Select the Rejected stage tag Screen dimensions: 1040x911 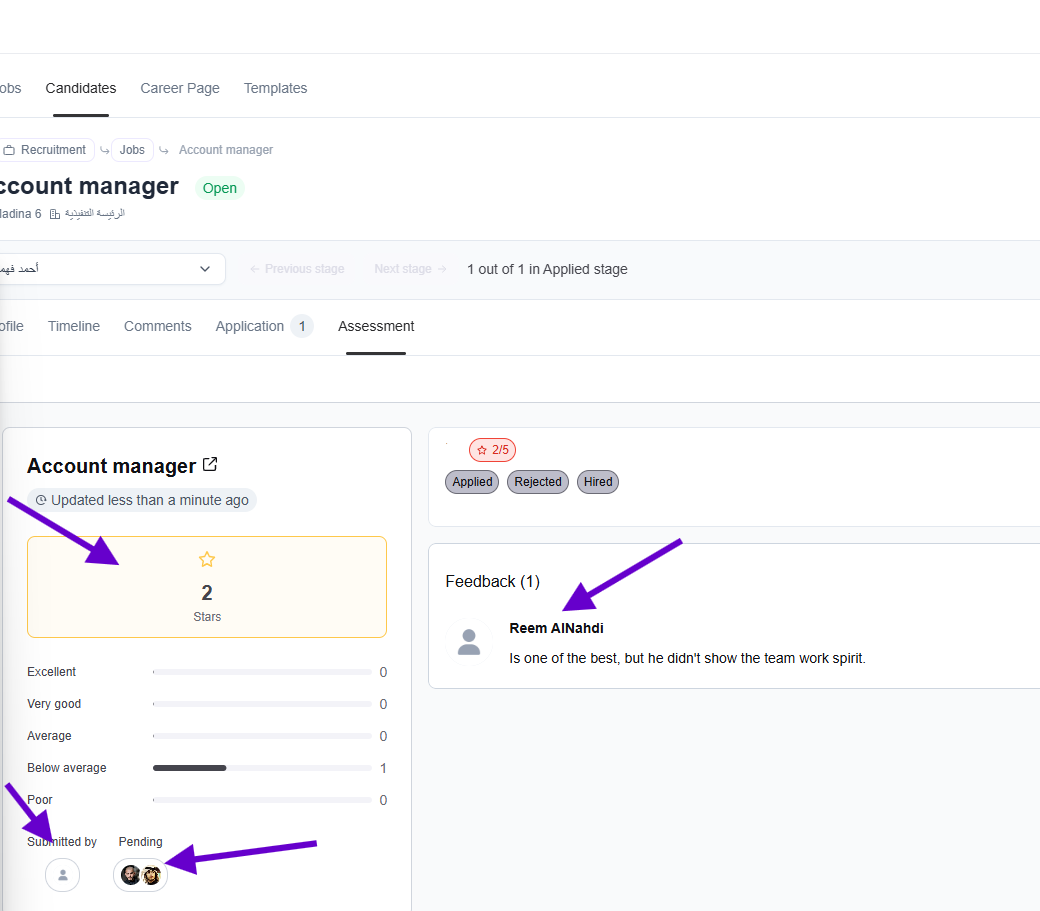point(538,482)
